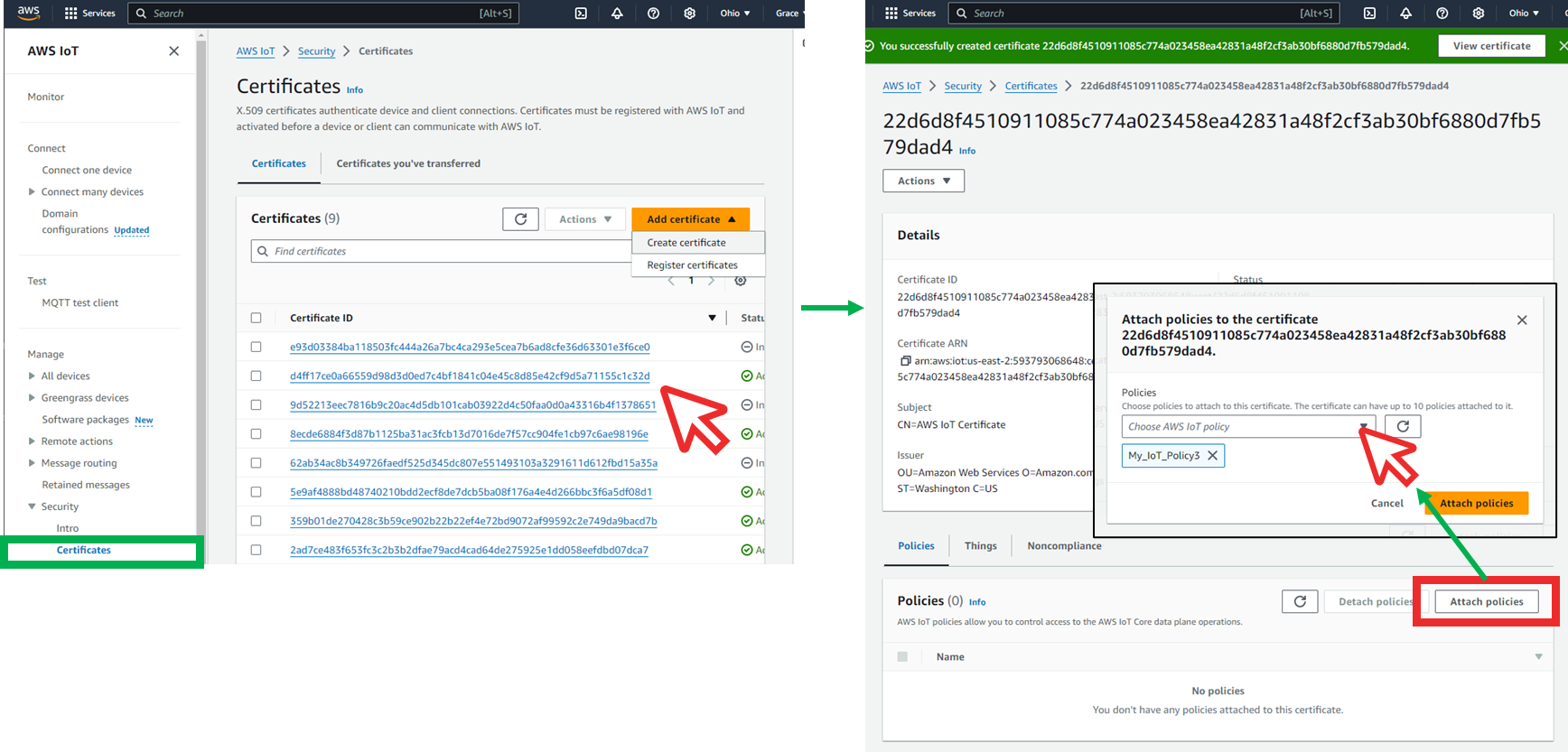Copy the Certificate ARN
The image size is (1568, 752).
coord(905,361)
